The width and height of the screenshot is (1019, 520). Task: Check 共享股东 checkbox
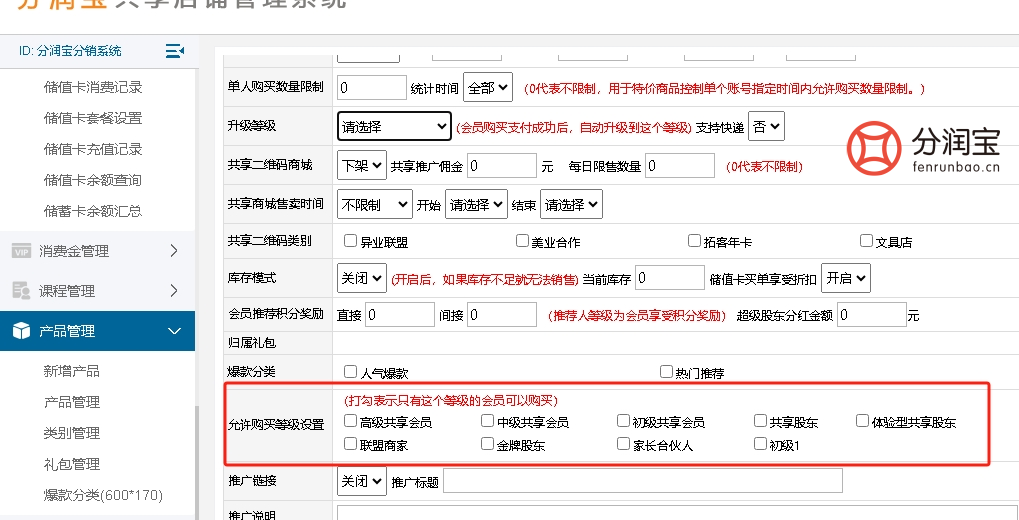(x=760, y=421)
